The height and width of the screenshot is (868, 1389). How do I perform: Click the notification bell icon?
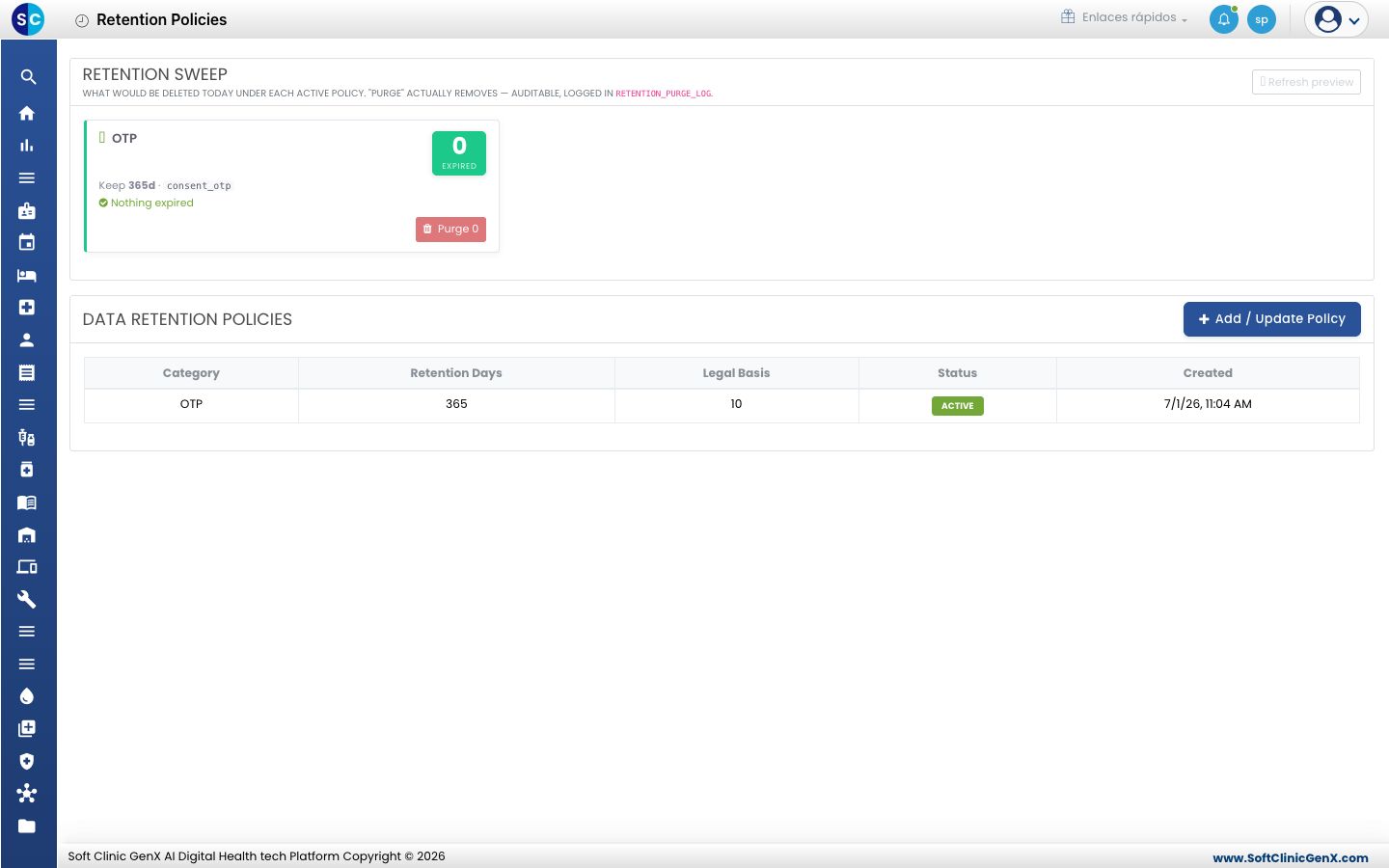click(x=1224, y=19)
